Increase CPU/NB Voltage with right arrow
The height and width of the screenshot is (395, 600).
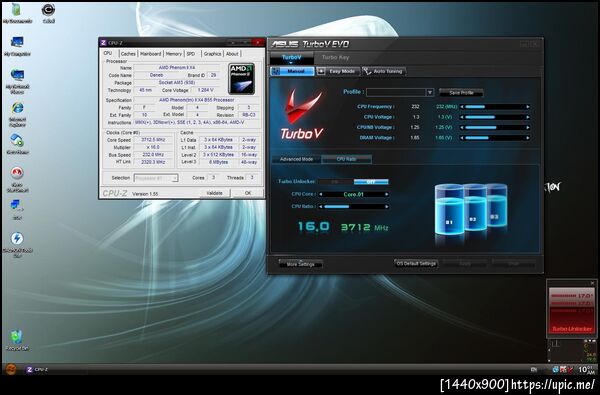pyautogui.click(x=528, y=127)
